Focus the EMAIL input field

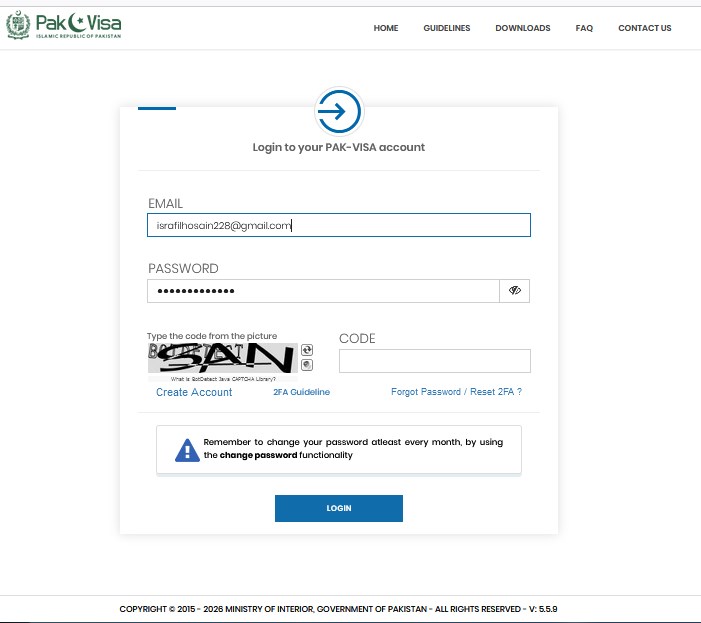tap(338, 226)
